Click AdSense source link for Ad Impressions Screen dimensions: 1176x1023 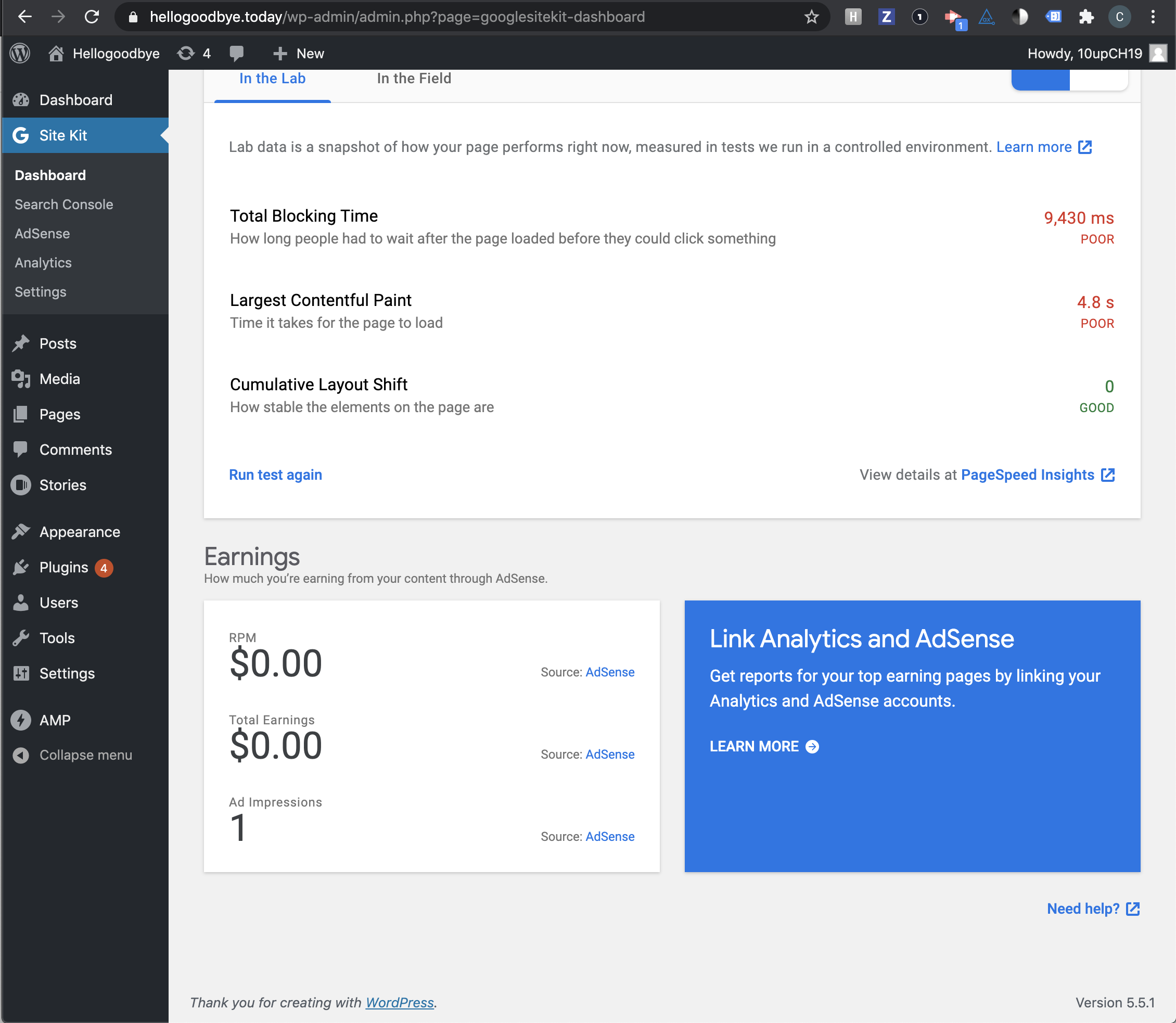610,836
